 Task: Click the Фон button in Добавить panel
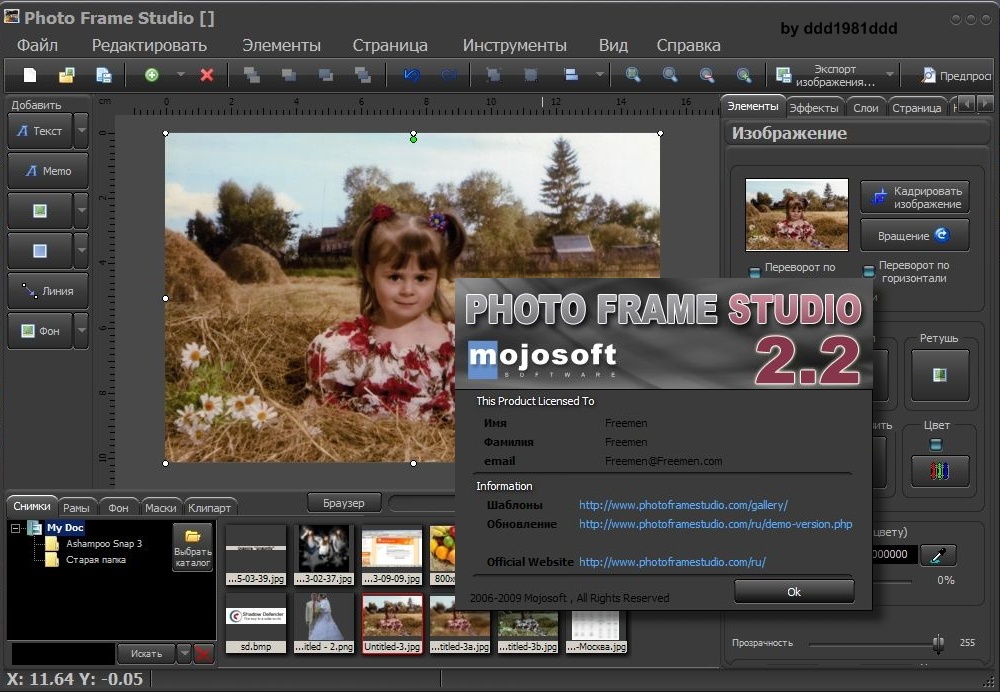point(40,330)
